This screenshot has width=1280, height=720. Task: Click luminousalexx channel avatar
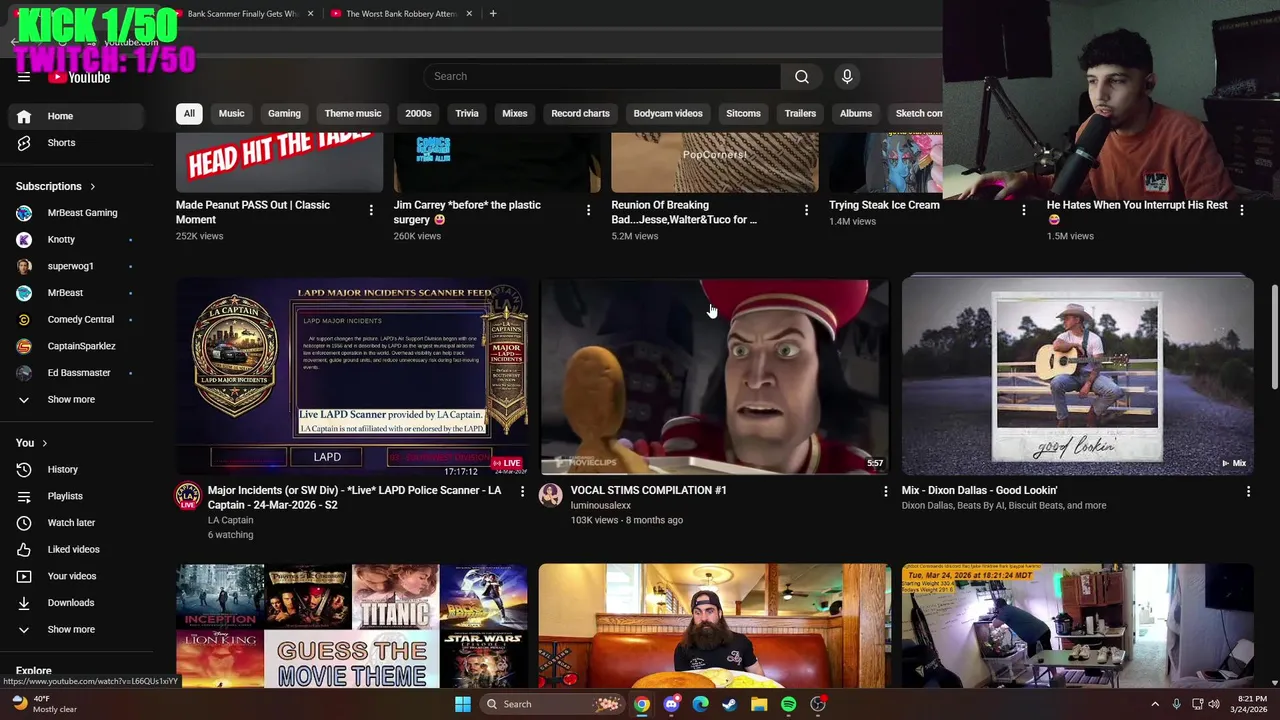click(x=551, y=496)
